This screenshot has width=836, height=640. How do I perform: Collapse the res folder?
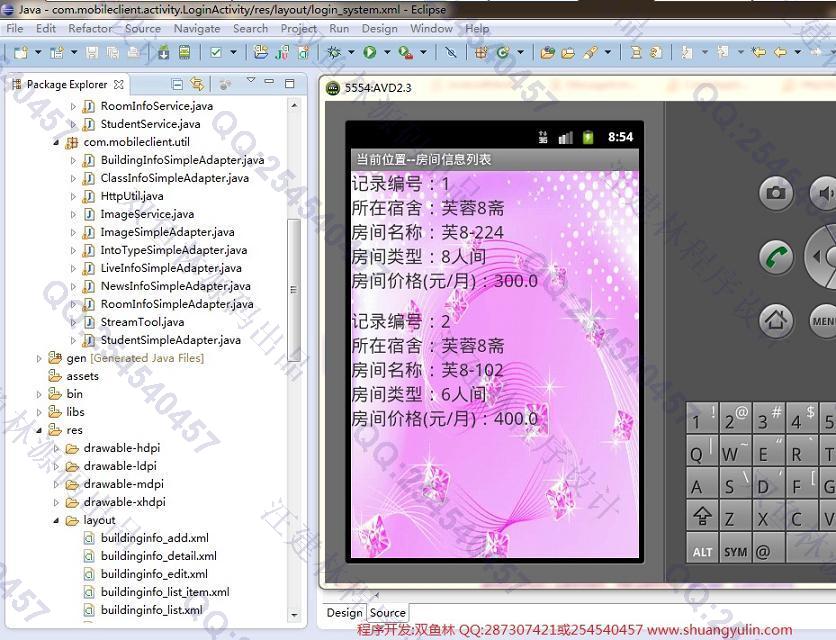(x=38, y=430)
